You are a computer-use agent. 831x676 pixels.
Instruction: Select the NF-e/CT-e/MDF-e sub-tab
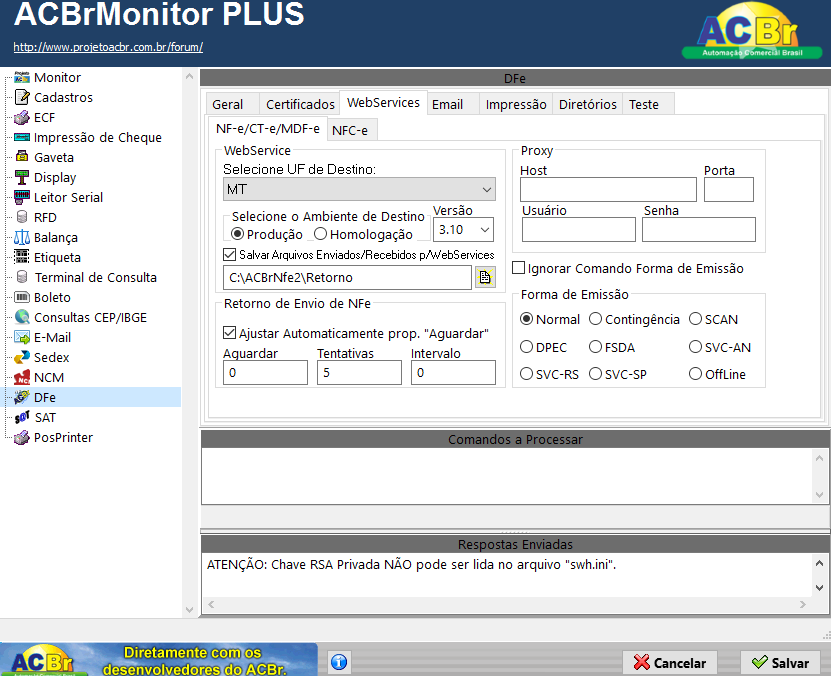point(268,129)
